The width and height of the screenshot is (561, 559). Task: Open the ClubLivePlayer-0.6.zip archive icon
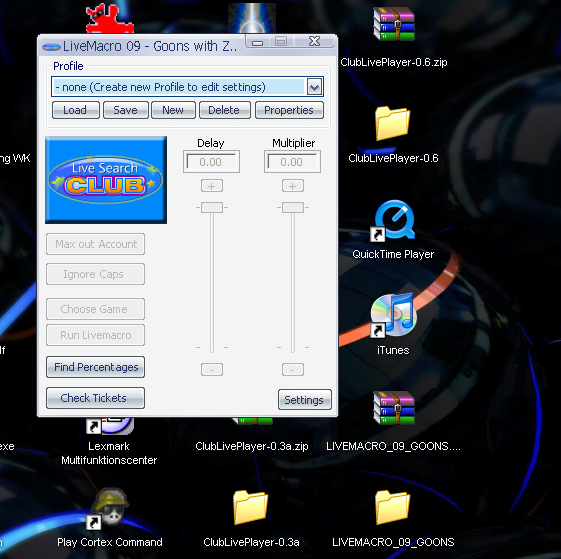pyautogui.click(x=394, y=24)
